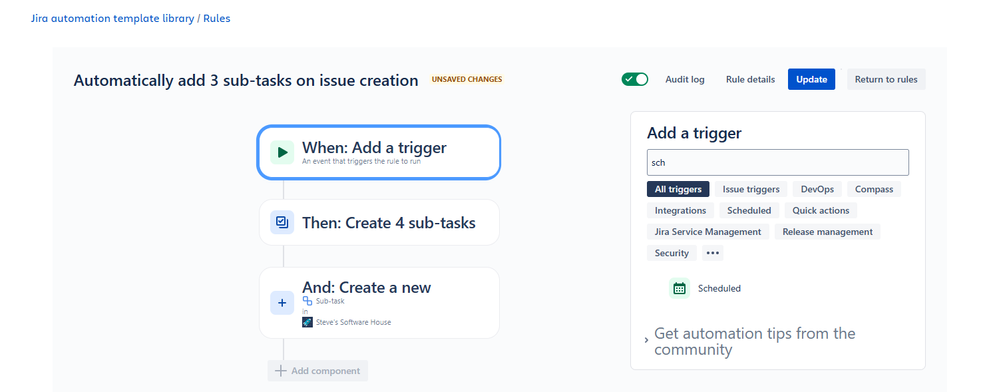Filter triggers by Jira Service Management
The width and height of the screenshot is (999, 392).
pos(708,231)
